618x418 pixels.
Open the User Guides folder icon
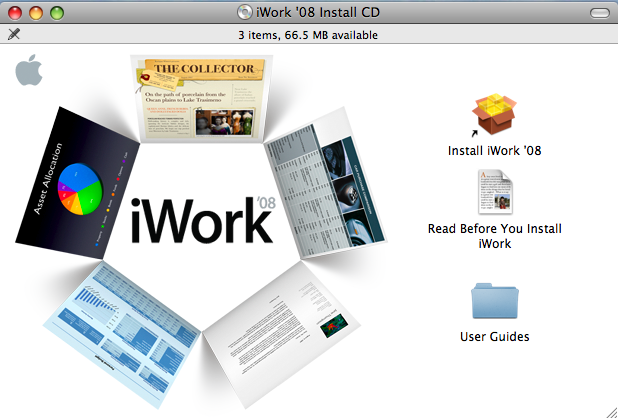coord(495,300)
